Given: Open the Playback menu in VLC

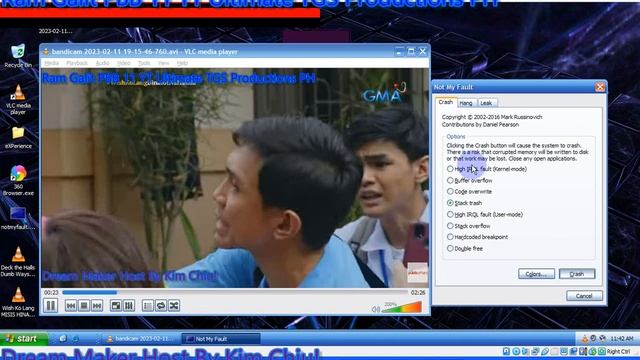Looking at the screenshot, I should 77,63.
